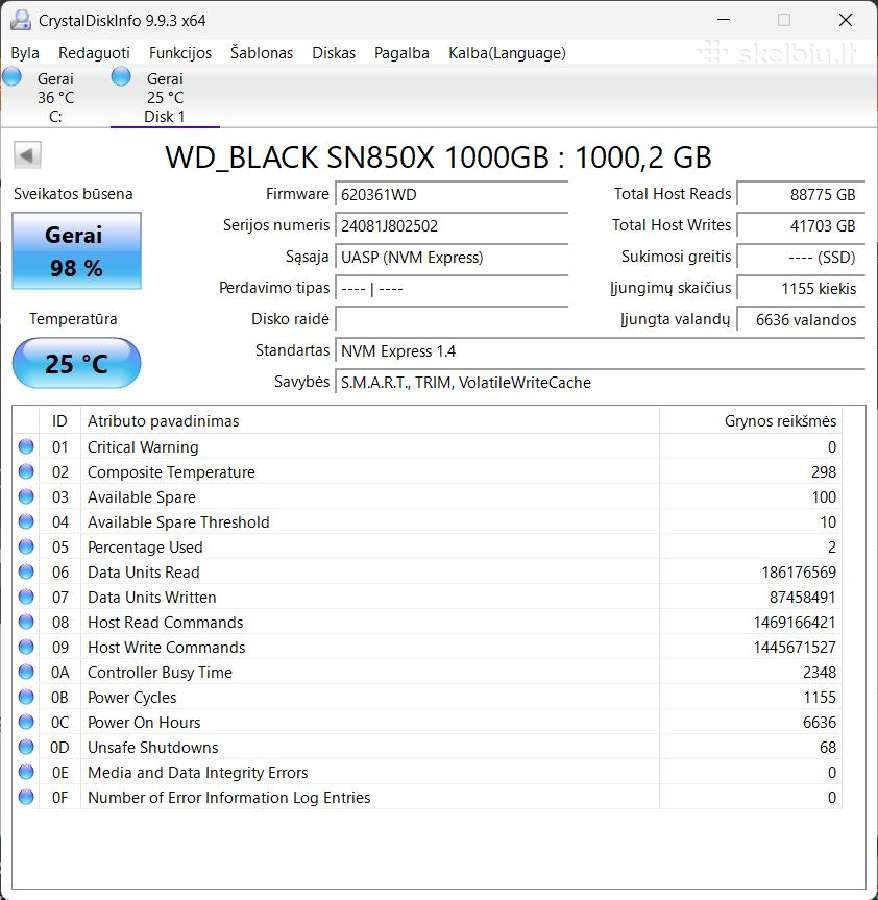Click the CrystalDiskInfo app icon in title bar
This screenshot has height=900, width=878.
tap(20, 20)
